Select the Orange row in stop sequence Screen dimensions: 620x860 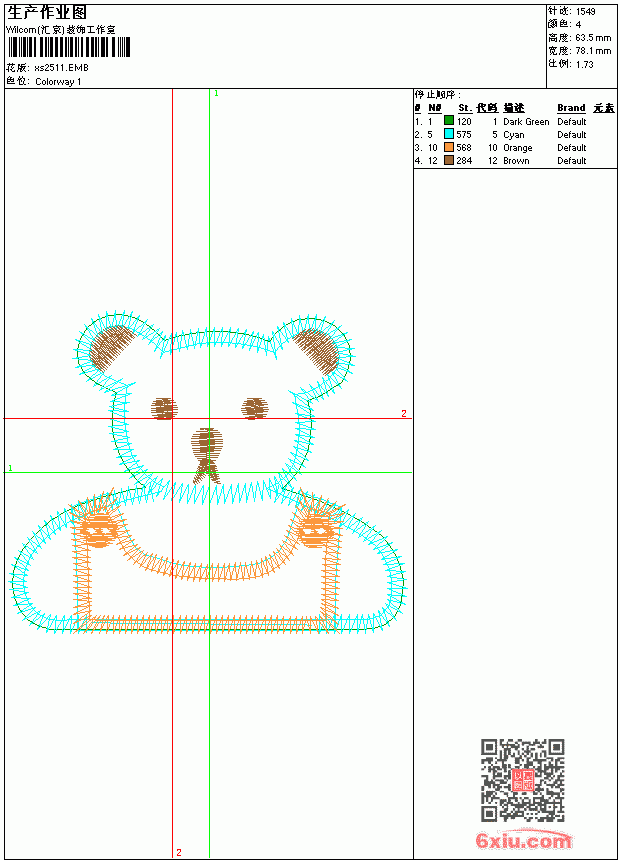(x=515, y=148)
